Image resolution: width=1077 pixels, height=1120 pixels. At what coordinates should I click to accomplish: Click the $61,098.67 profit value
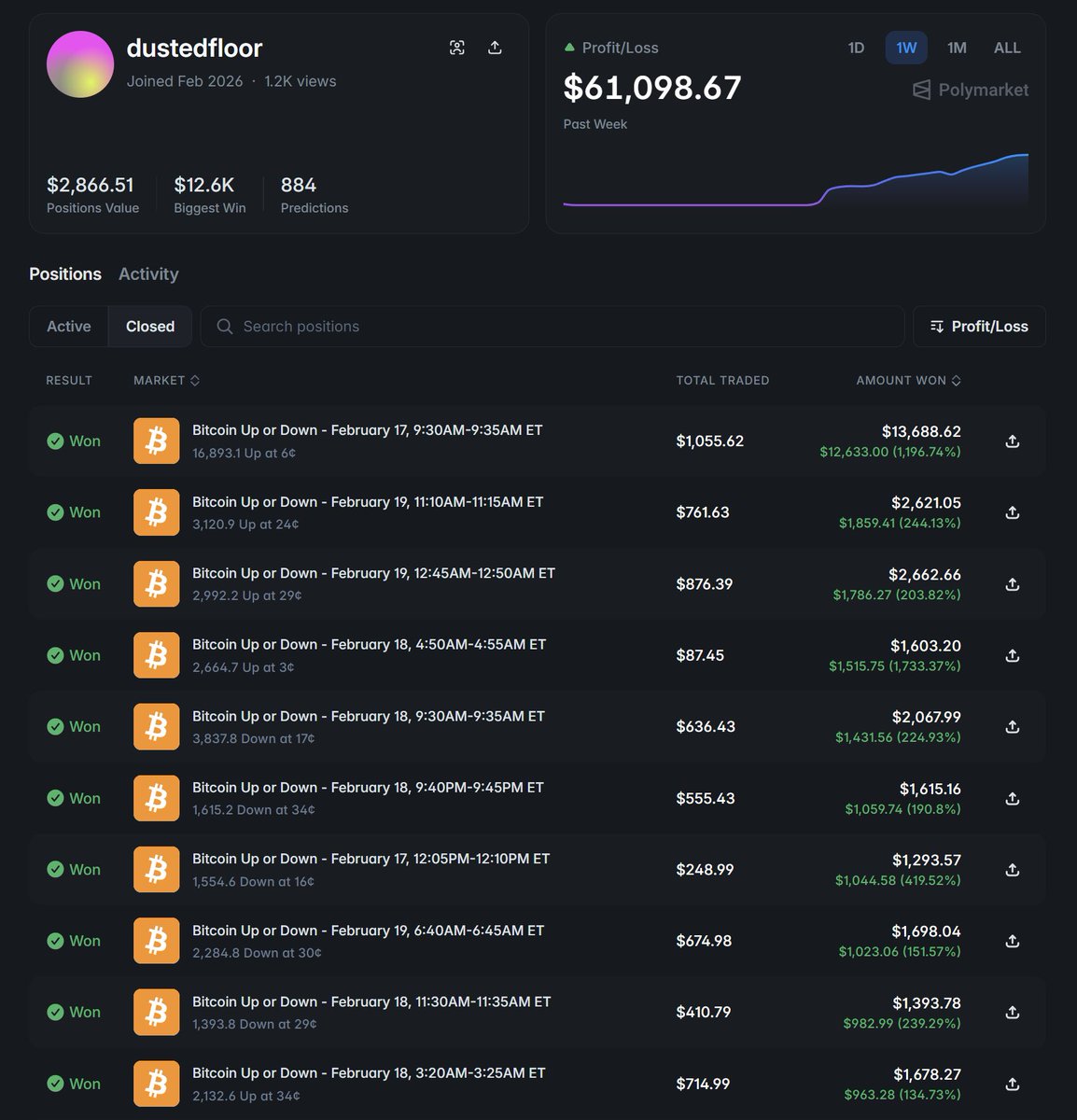click(652, 88)
